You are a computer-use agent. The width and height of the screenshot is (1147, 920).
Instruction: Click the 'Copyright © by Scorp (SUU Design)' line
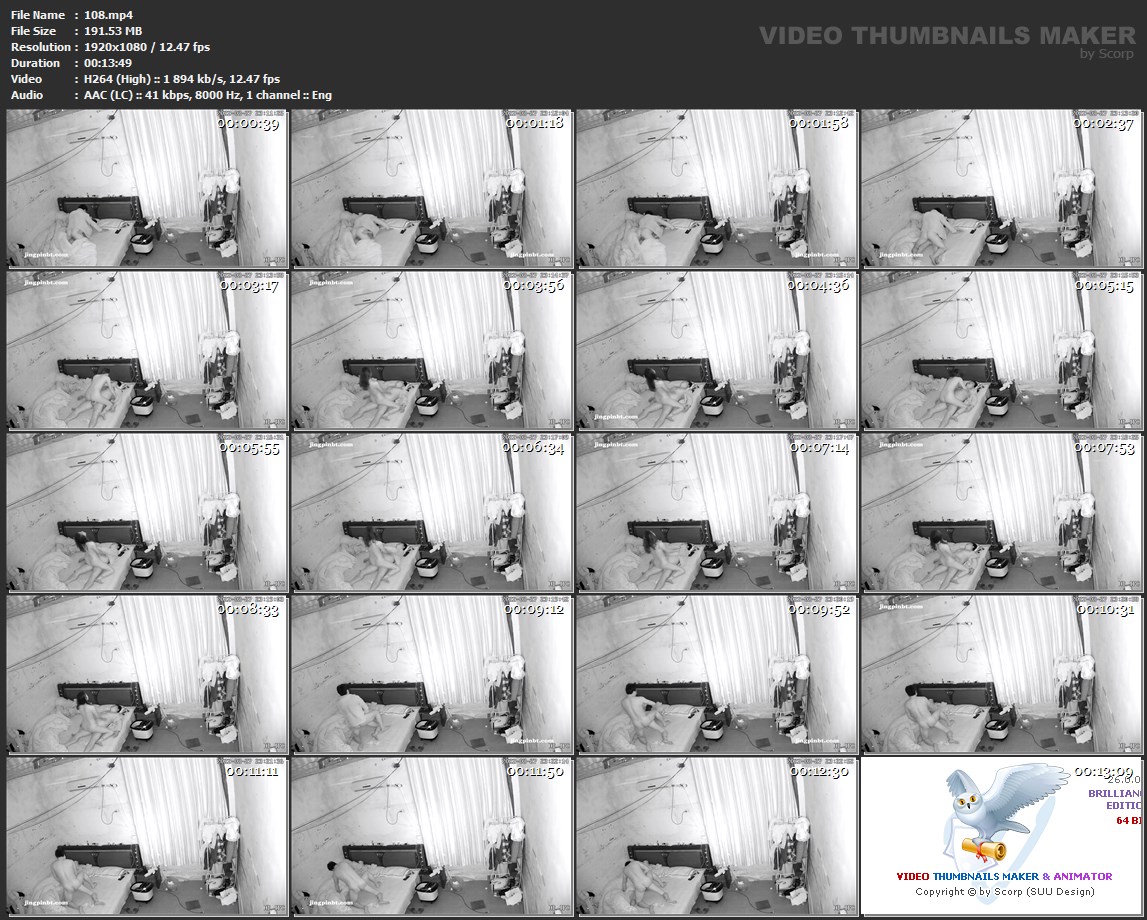(x=1004, y=891)
